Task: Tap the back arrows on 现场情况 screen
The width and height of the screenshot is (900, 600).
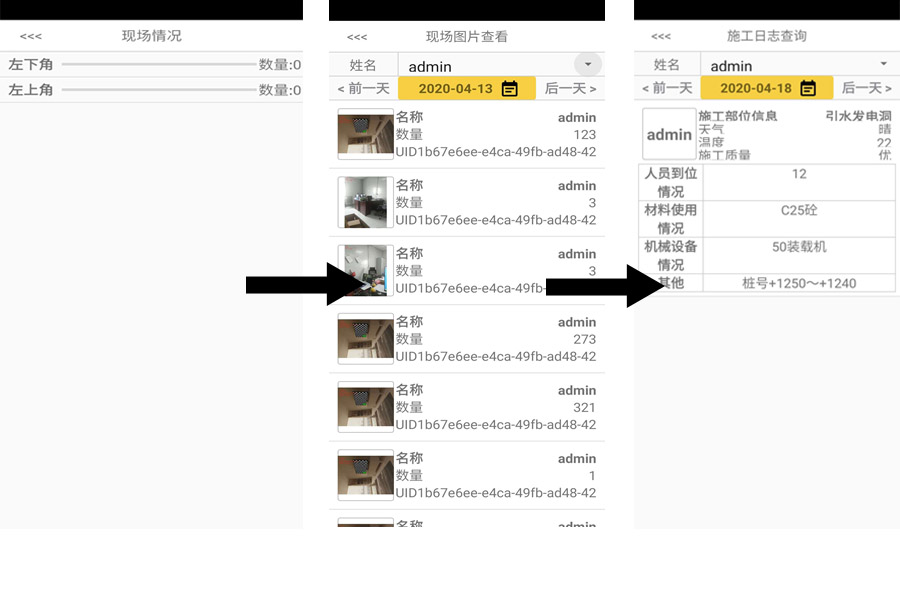Action: pos(31,36)
